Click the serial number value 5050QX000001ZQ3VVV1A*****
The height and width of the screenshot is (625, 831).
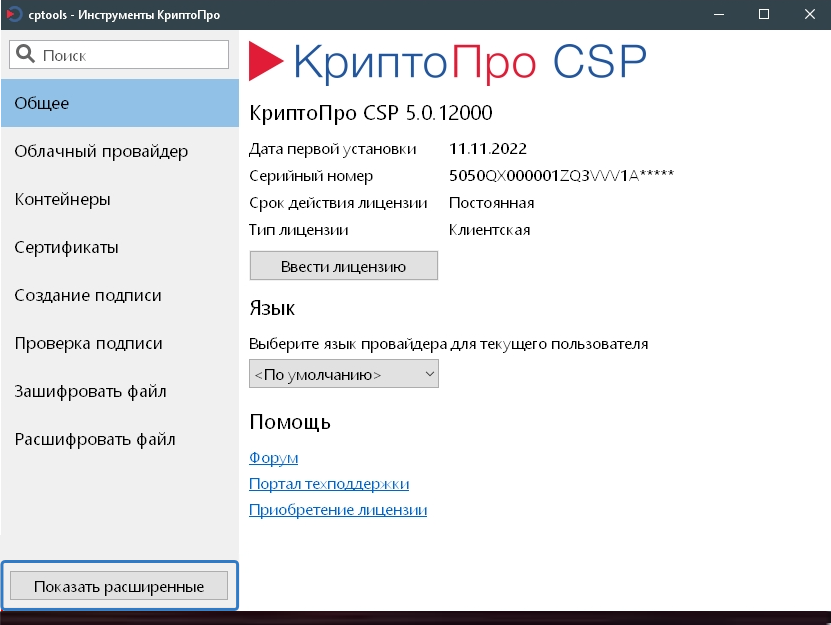point(561,175)
